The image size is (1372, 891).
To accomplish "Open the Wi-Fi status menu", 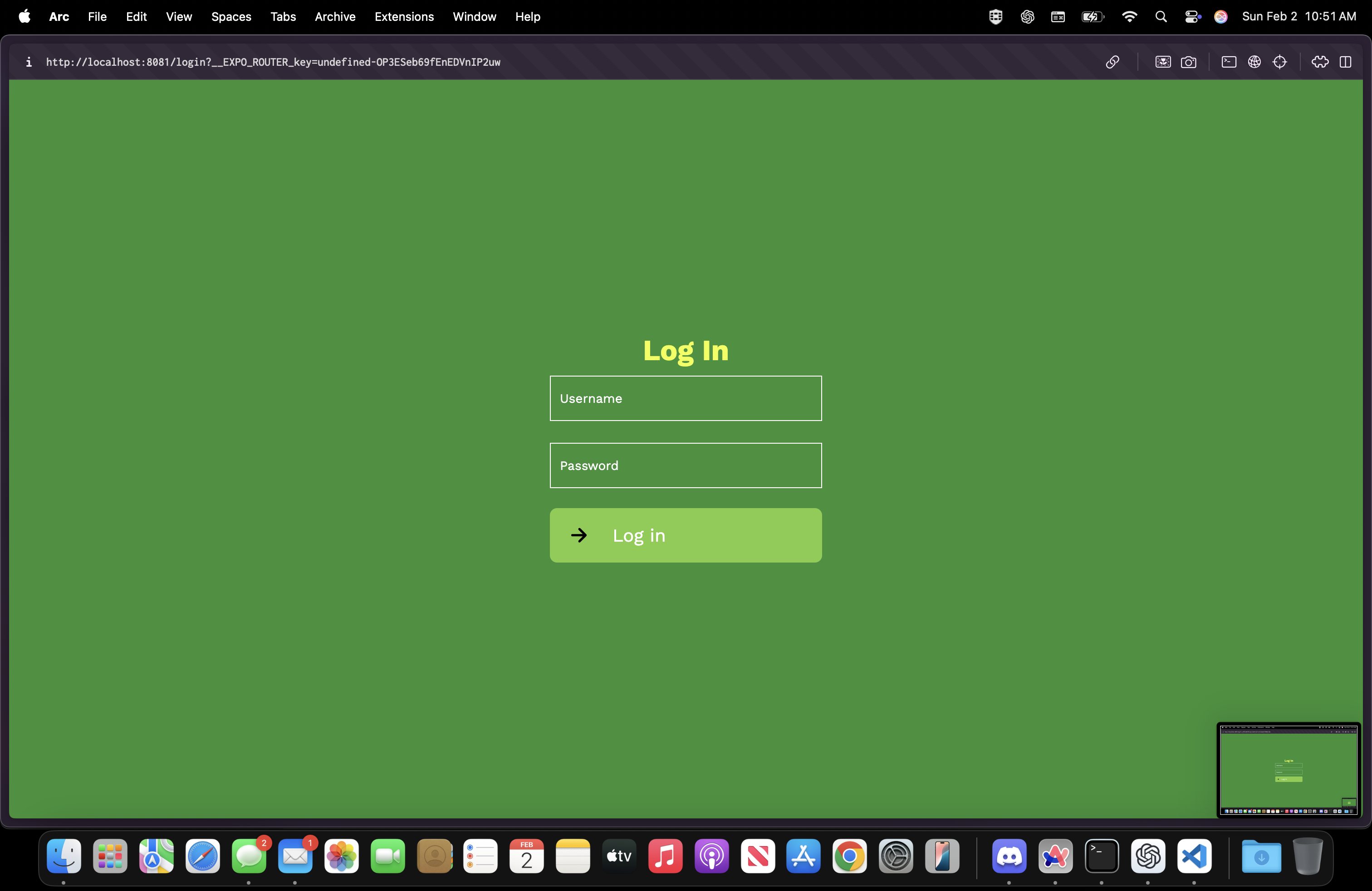I will coord(1129,16).
